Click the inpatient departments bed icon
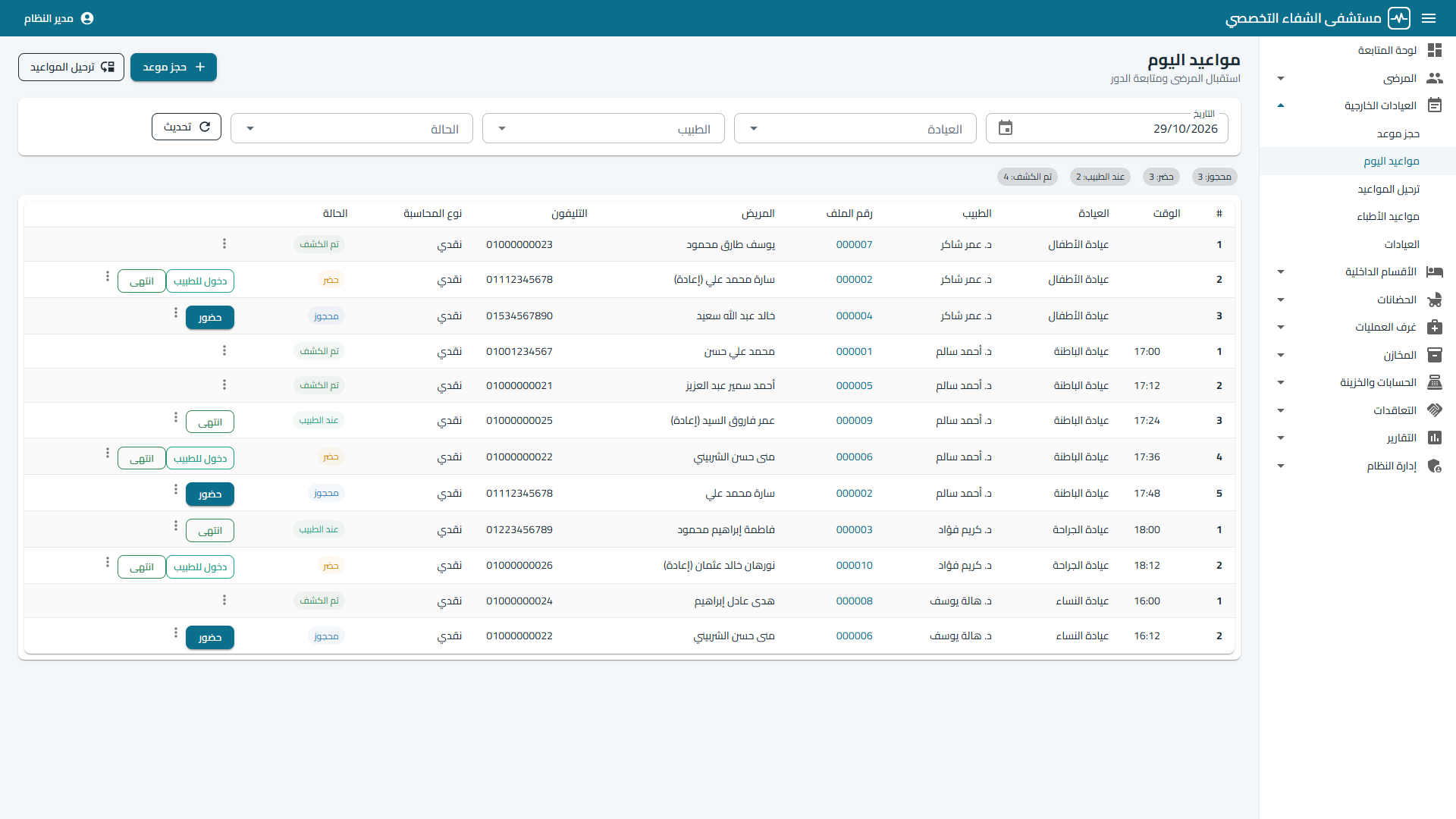This screenshot has height=819, width=1456. [x=1435, y=271]
